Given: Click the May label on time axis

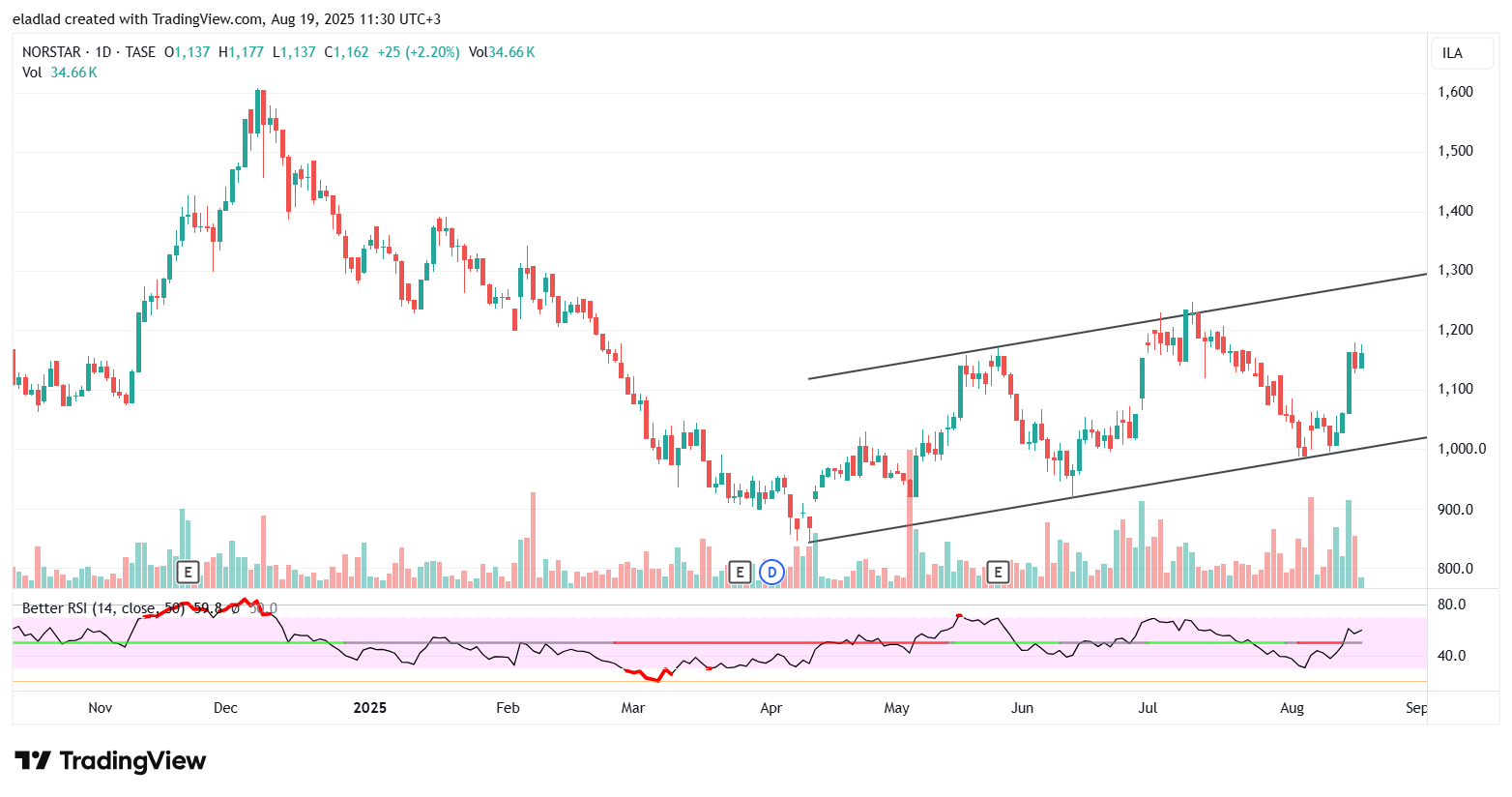Looking at the screenshot, I should pos(896,708).
